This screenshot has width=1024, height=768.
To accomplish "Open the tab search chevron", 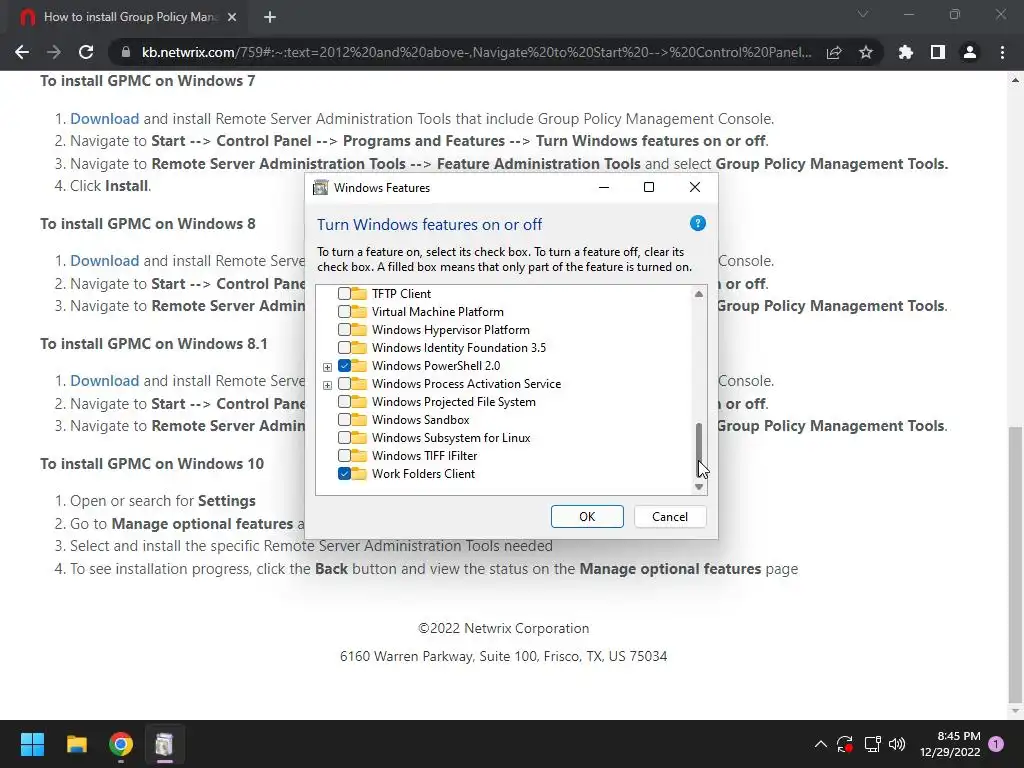I will (863, 14).
